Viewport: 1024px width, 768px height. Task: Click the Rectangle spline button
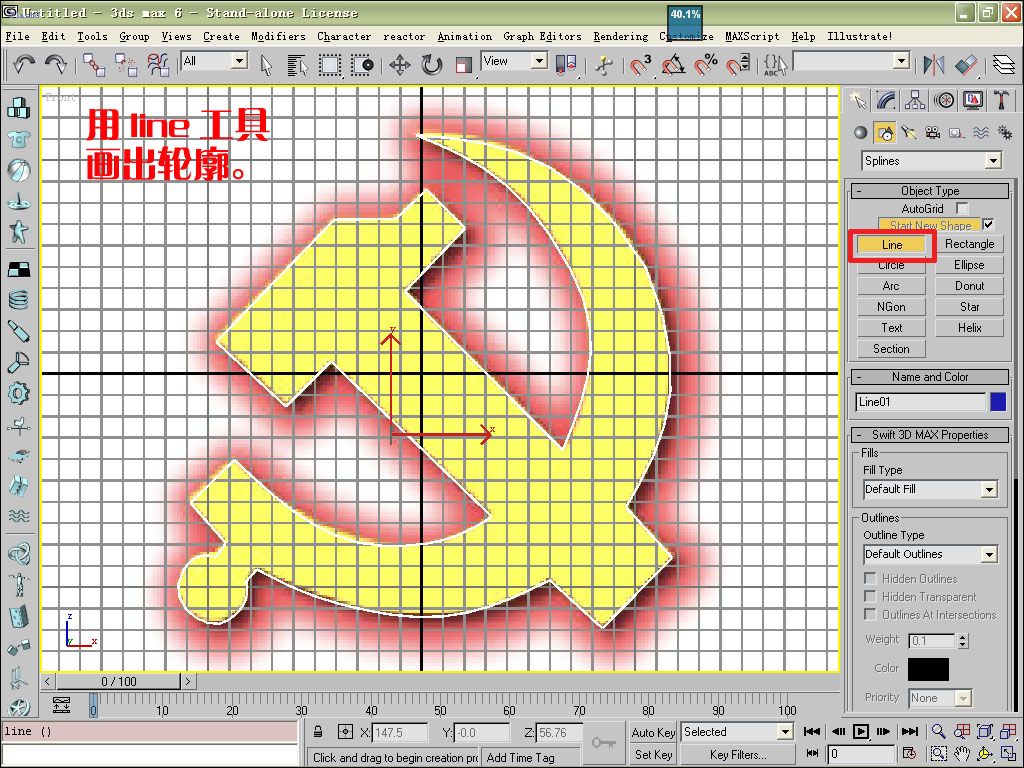[969, 244]
